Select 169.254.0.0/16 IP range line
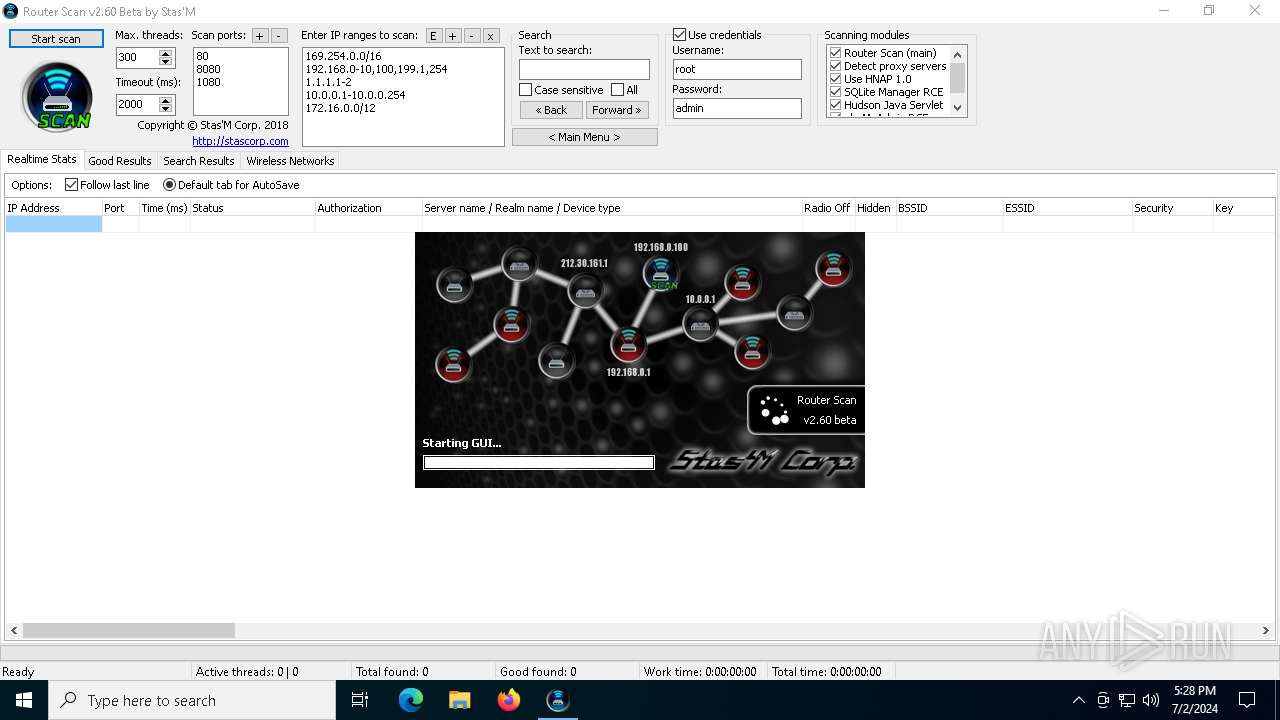This screenshot has height=720, width=1280. [x=343, y=56]
